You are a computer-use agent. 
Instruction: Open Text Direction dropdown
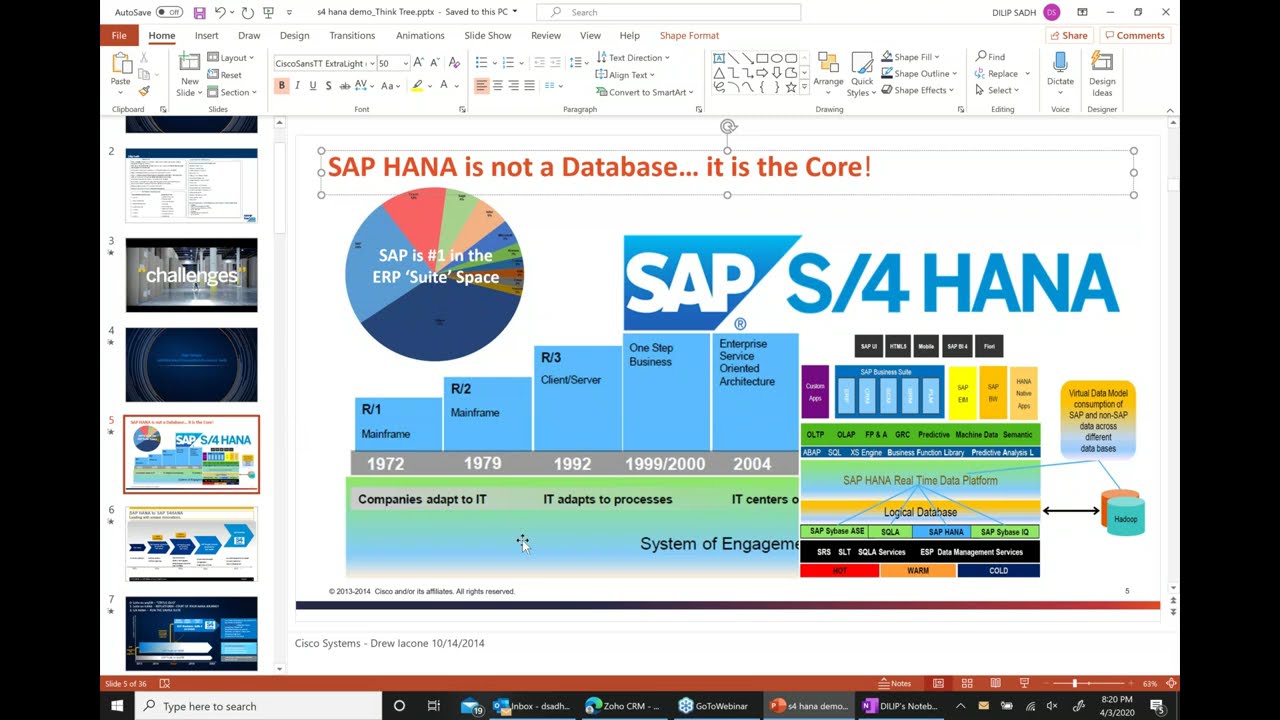(633, 58)
